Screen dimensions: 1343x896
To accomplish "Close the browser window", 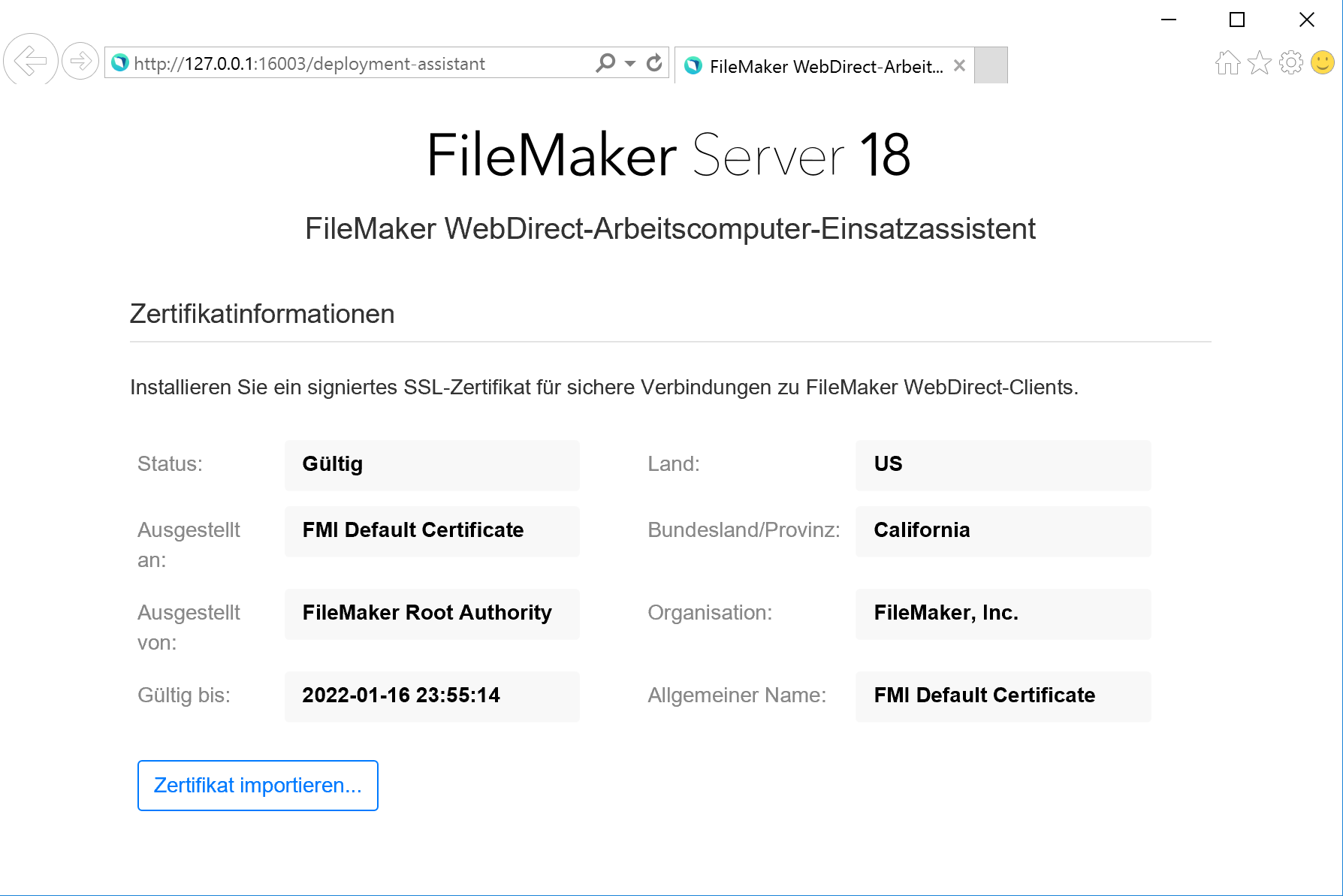I will pyautogui.click(x=1307, y=20).
